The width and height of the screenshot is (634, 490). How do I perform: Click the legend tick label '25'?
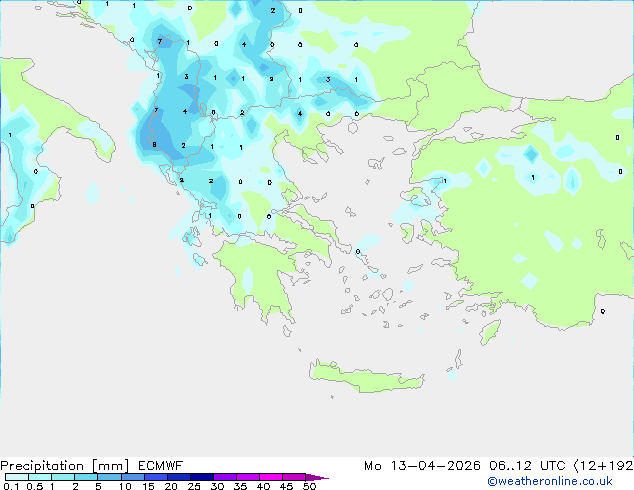coord(194,486)
